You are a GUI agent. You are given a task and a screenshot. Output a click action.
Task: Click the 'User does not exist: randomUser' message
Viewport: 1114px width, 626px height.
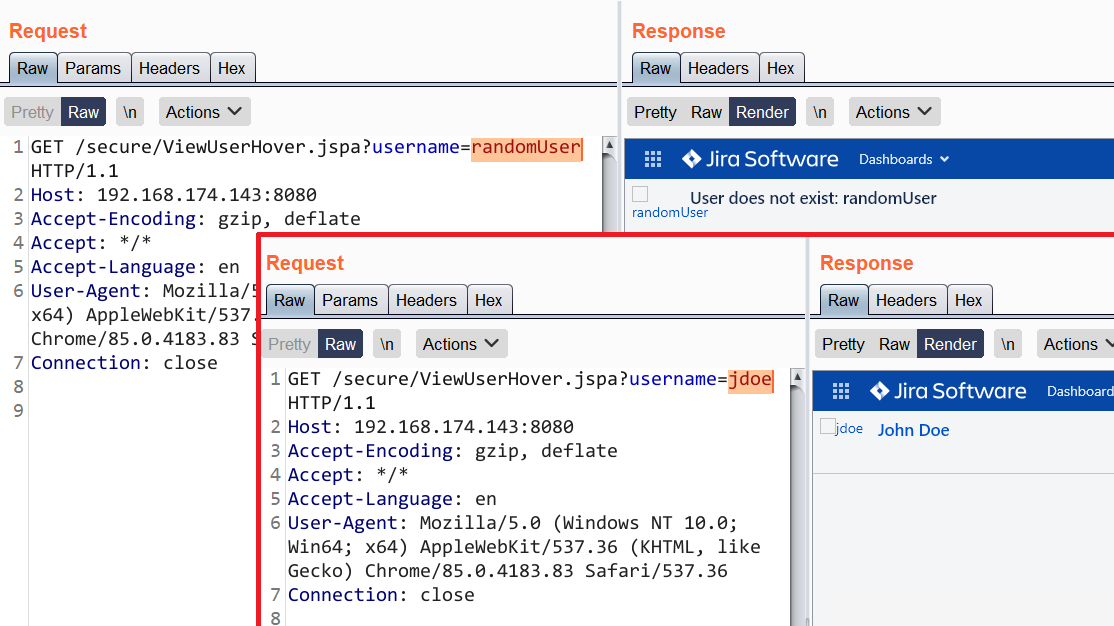[813, 198]
